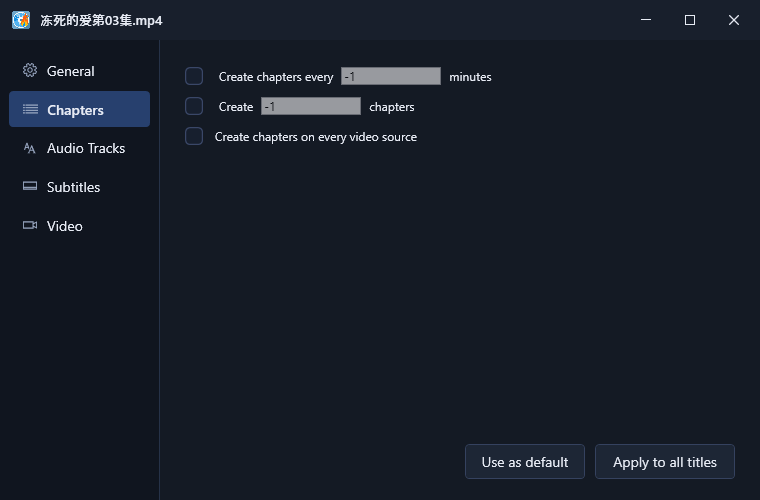
Task: Tick the Create N chapters checkbox
Action: click(194, 106)
